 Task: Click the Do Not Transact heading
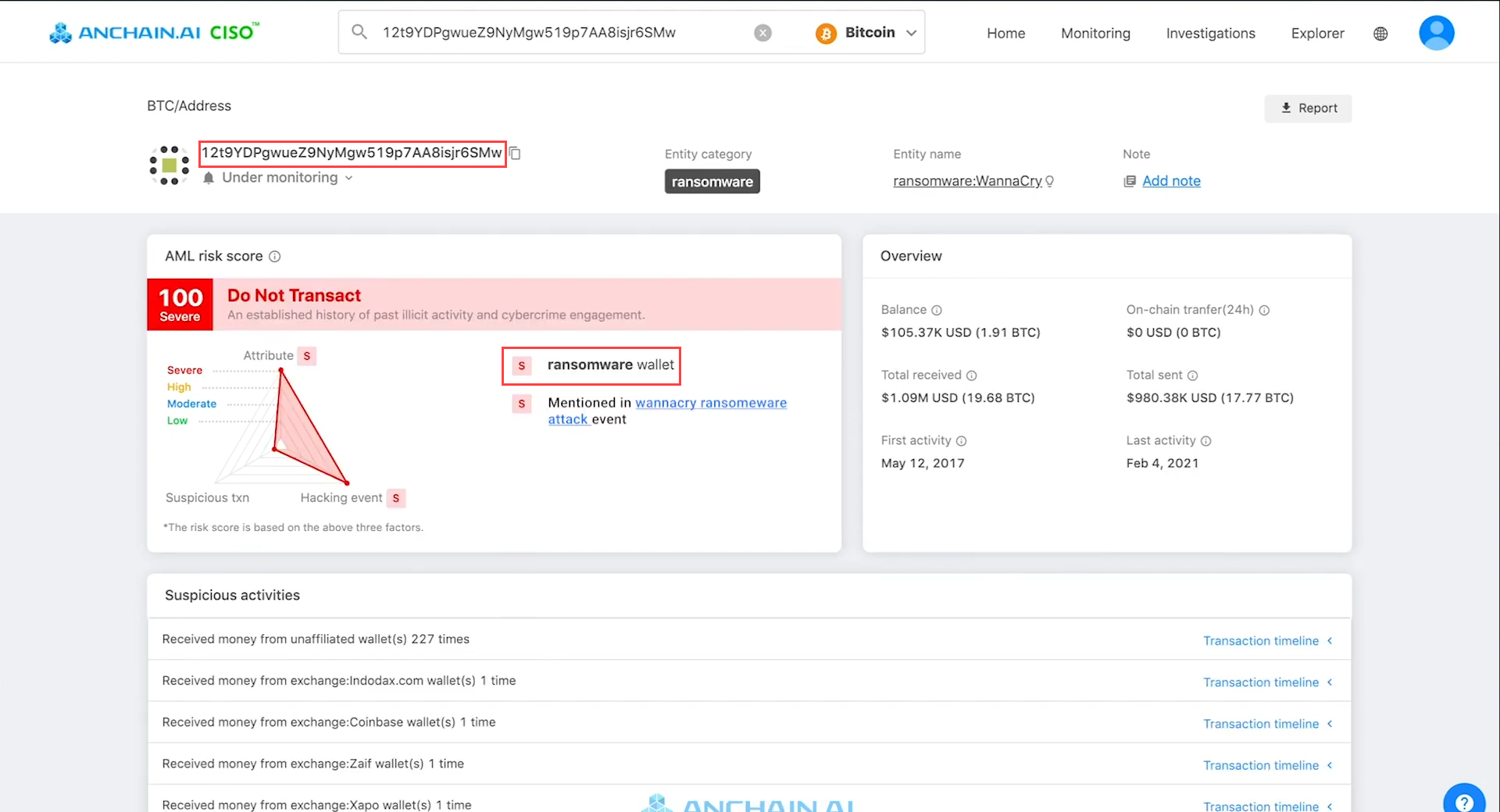pos(294,296)
